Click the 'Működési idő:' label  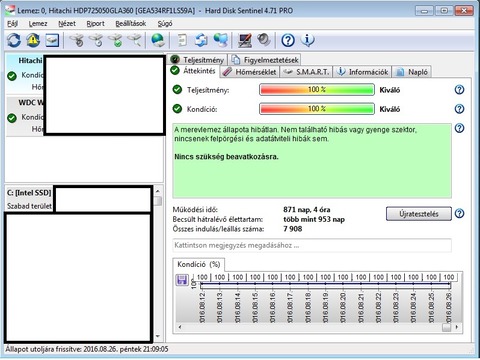click(195, 210)
